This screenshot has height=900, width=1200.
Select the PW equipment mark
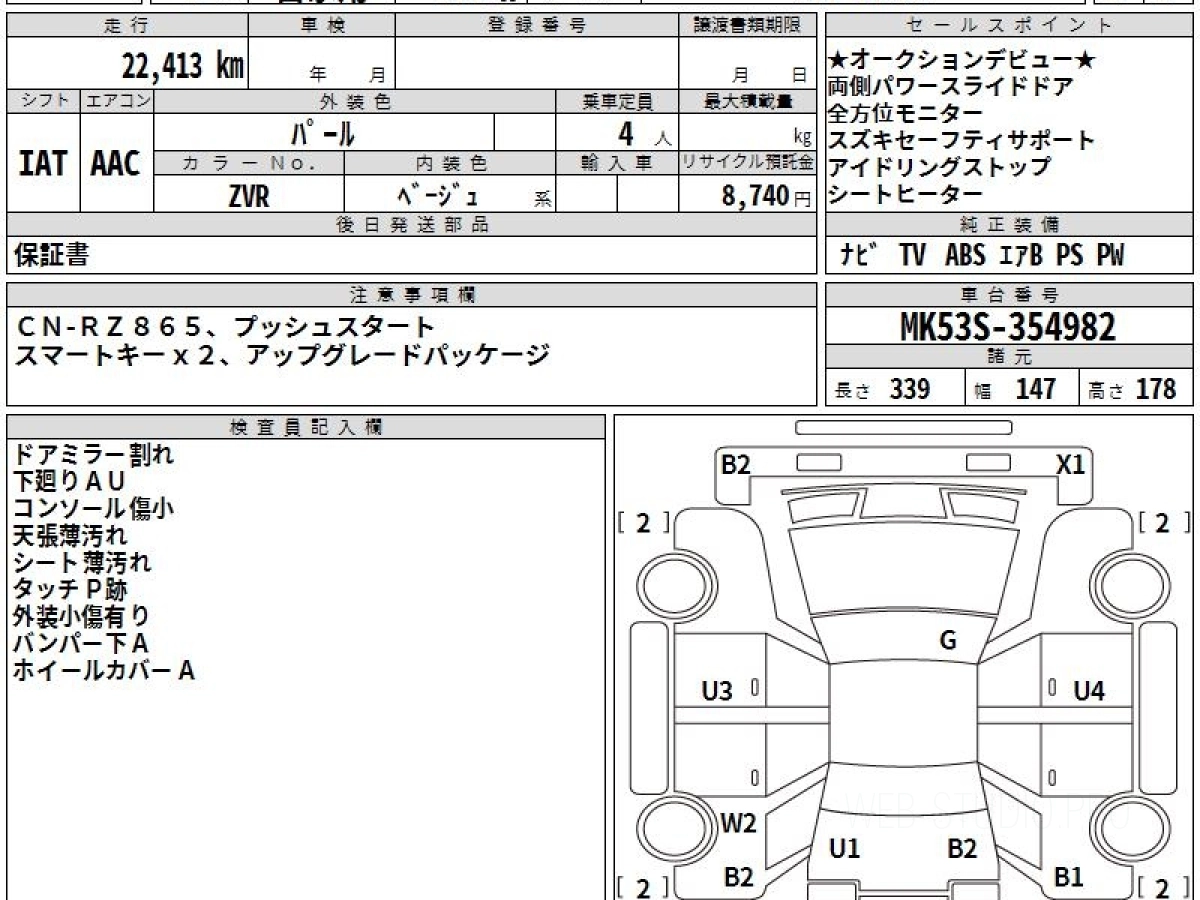click(1110, 256)
